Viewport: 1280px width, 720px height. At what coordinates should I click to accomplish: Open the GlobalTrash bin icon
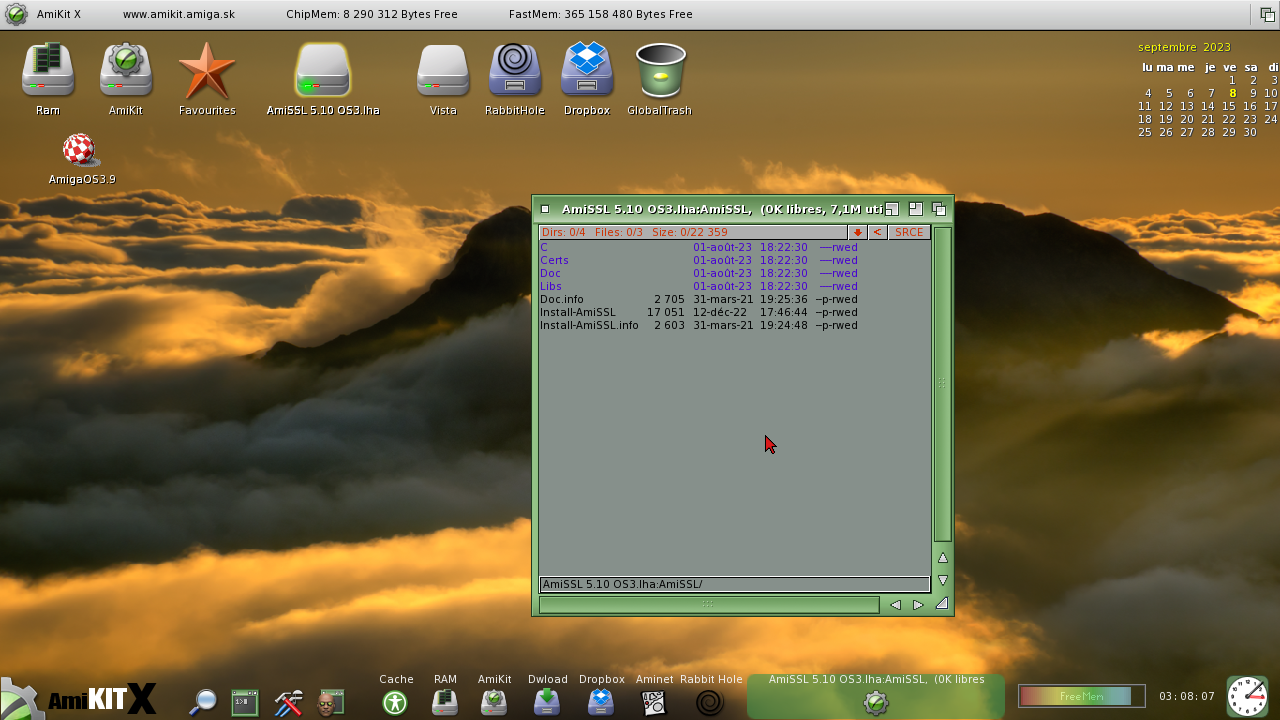pyautogui.click(x=660, y=70)
